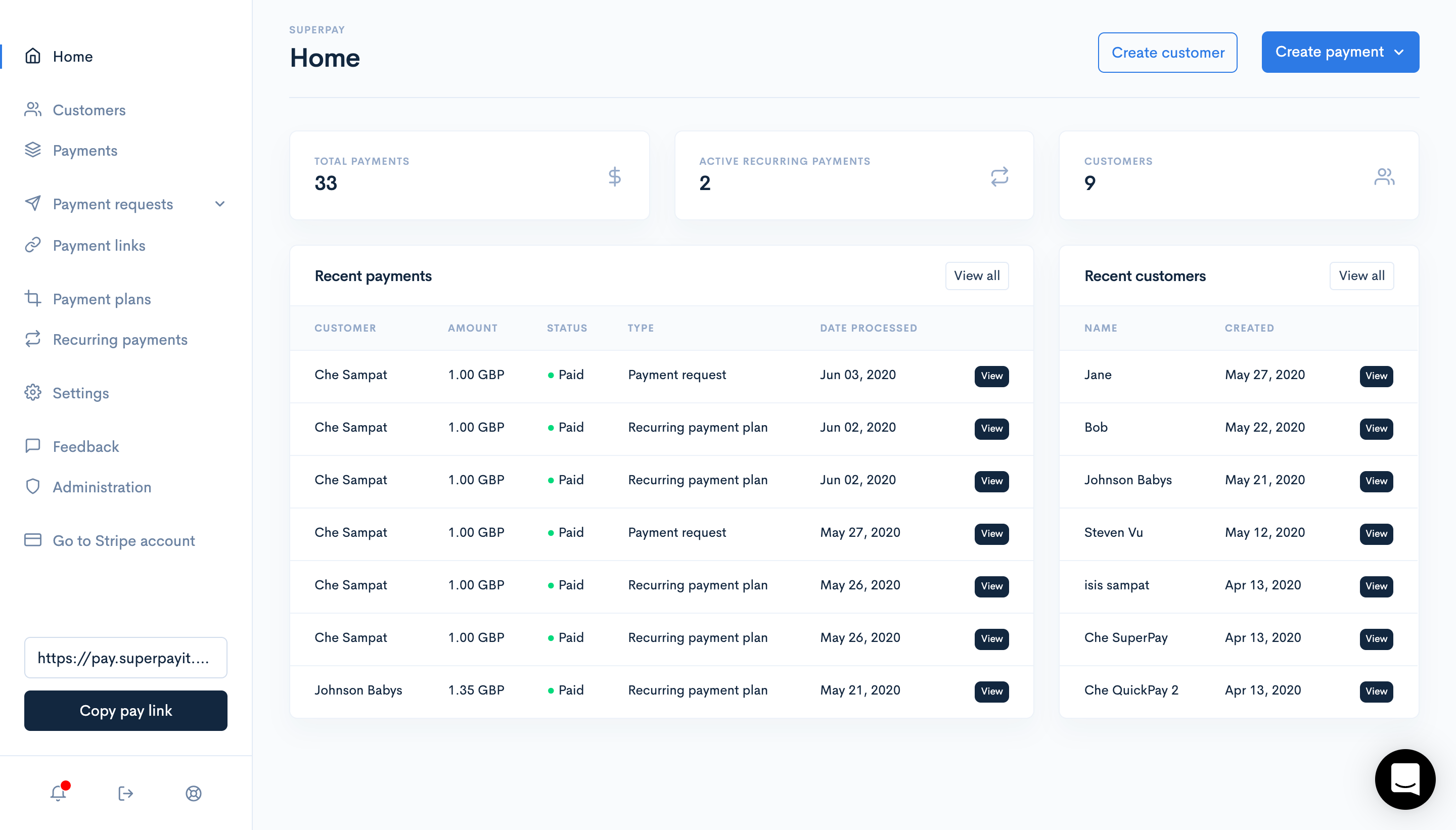The image size is (1456, 830).
Task: Click the pay link input field
Action: pyautogui.click(x=125, y=657)
